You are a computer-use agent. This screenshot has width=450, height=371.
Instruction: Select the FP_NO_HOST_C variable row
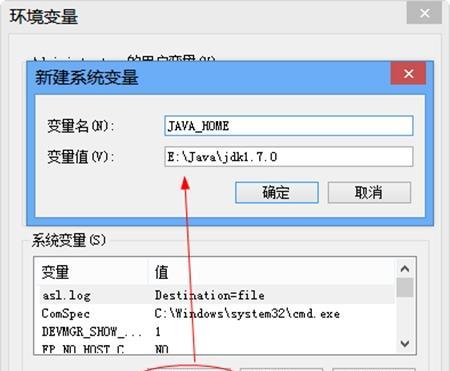click(217, 348)
